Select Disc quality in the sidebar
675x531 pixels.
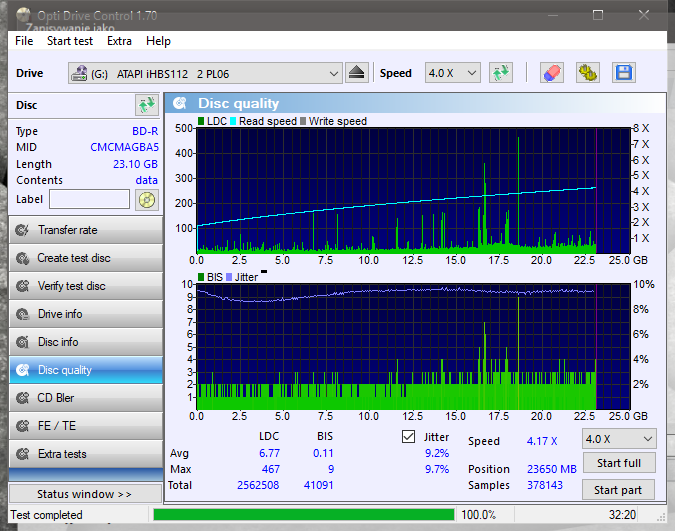[x=86, y=370]
